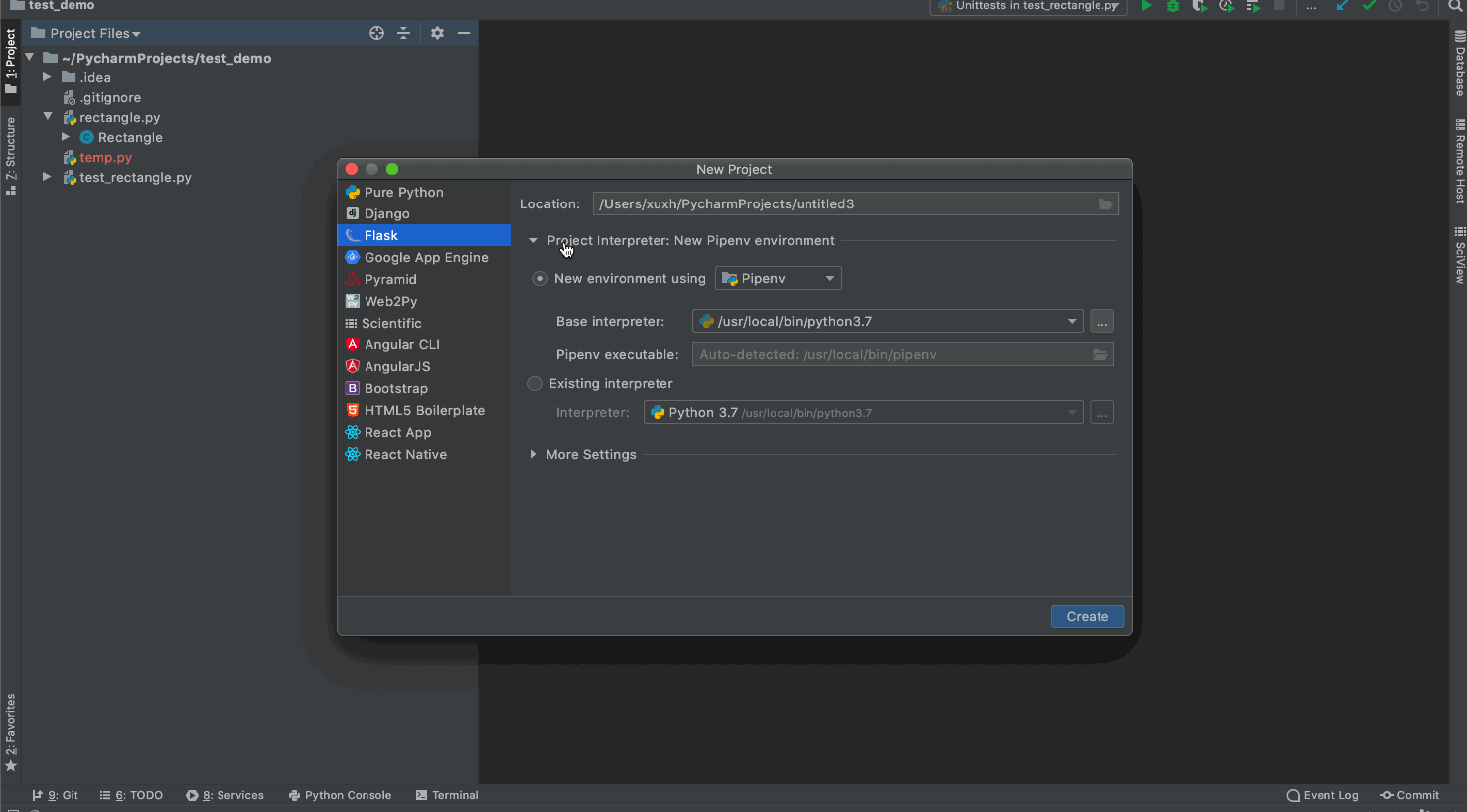
Task: Open the Base interpreter dropdown
Action: 887,321
